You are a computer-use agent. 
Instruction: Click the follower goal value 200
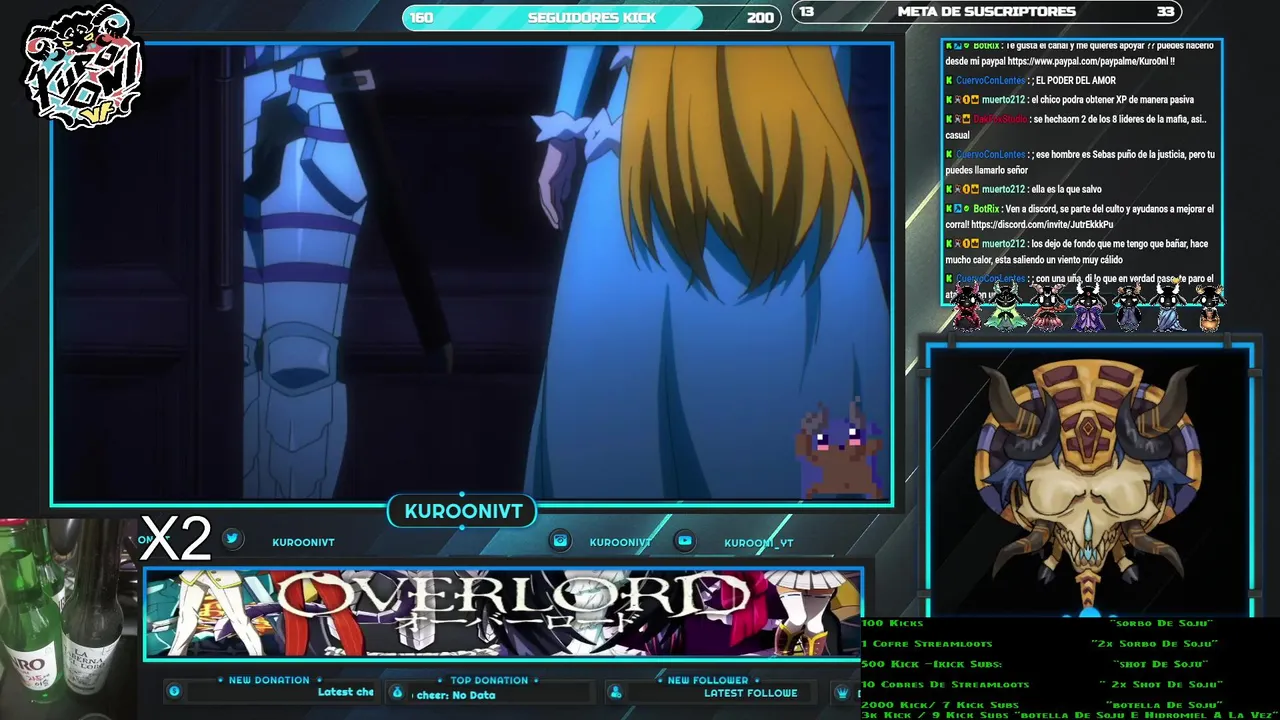click(760, 17)
